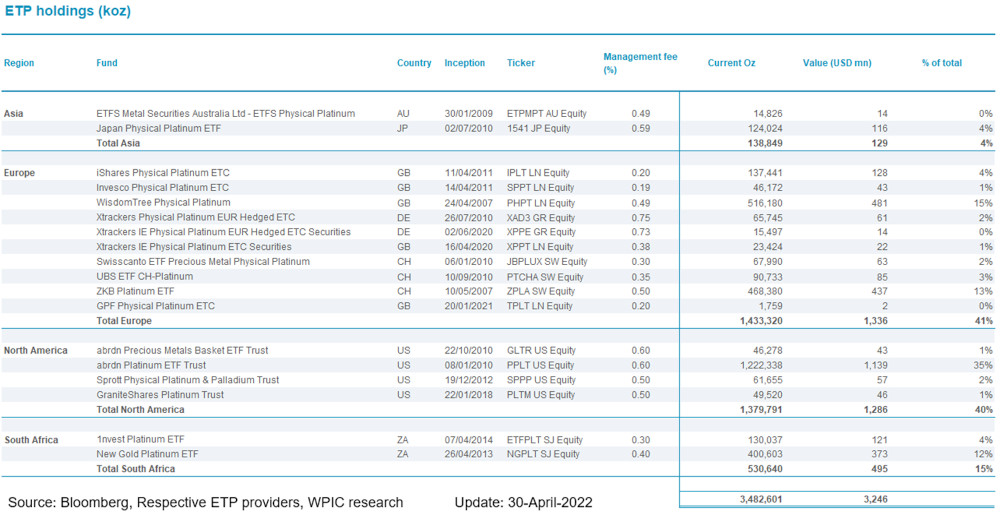Click the 22/01/2018 inception date
The height and width of the screenshot is (515, 1000).
tap(468, 395)
